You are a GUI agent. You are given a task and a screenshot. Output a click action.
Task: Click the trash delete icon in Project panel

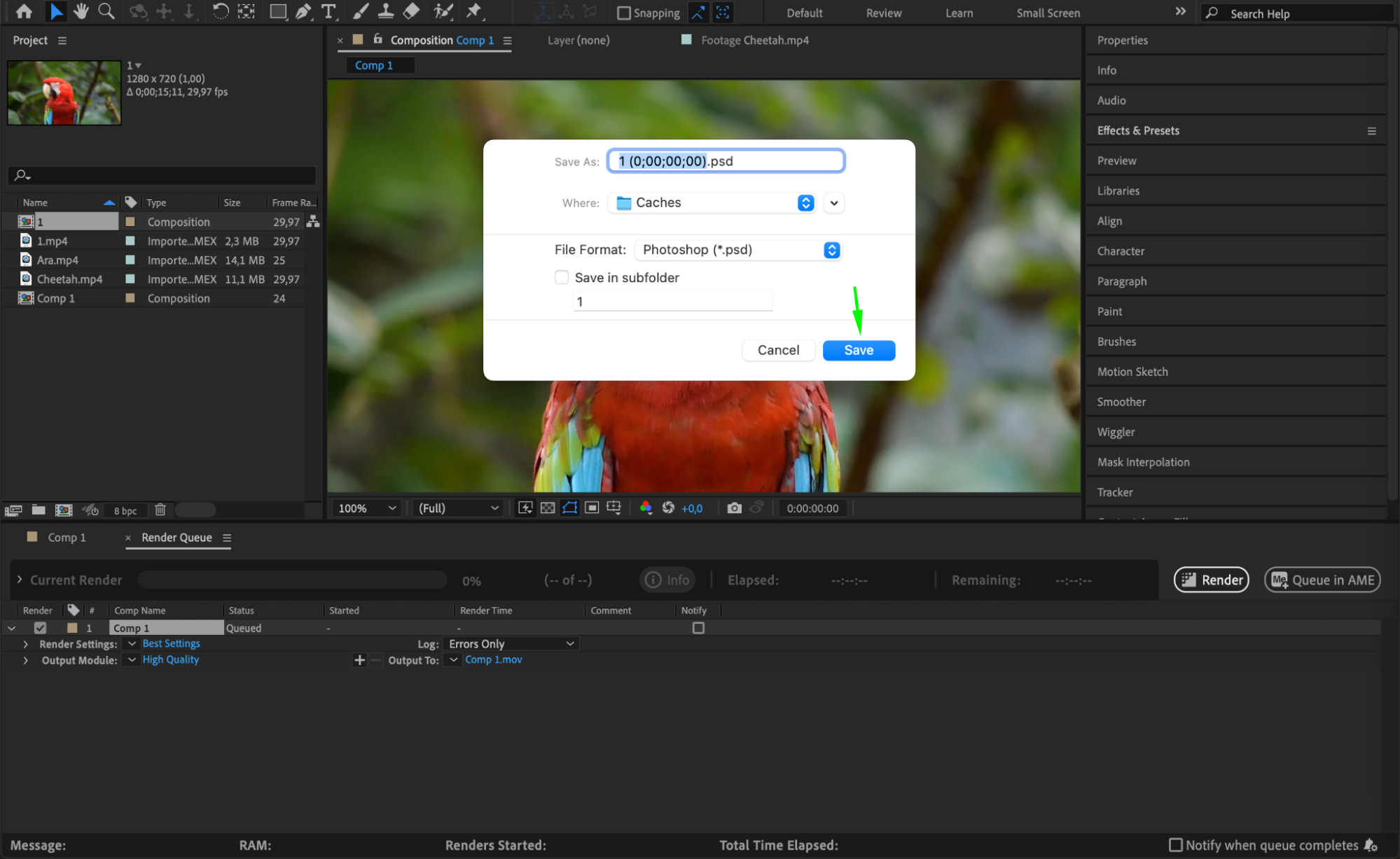pos(160,510)
